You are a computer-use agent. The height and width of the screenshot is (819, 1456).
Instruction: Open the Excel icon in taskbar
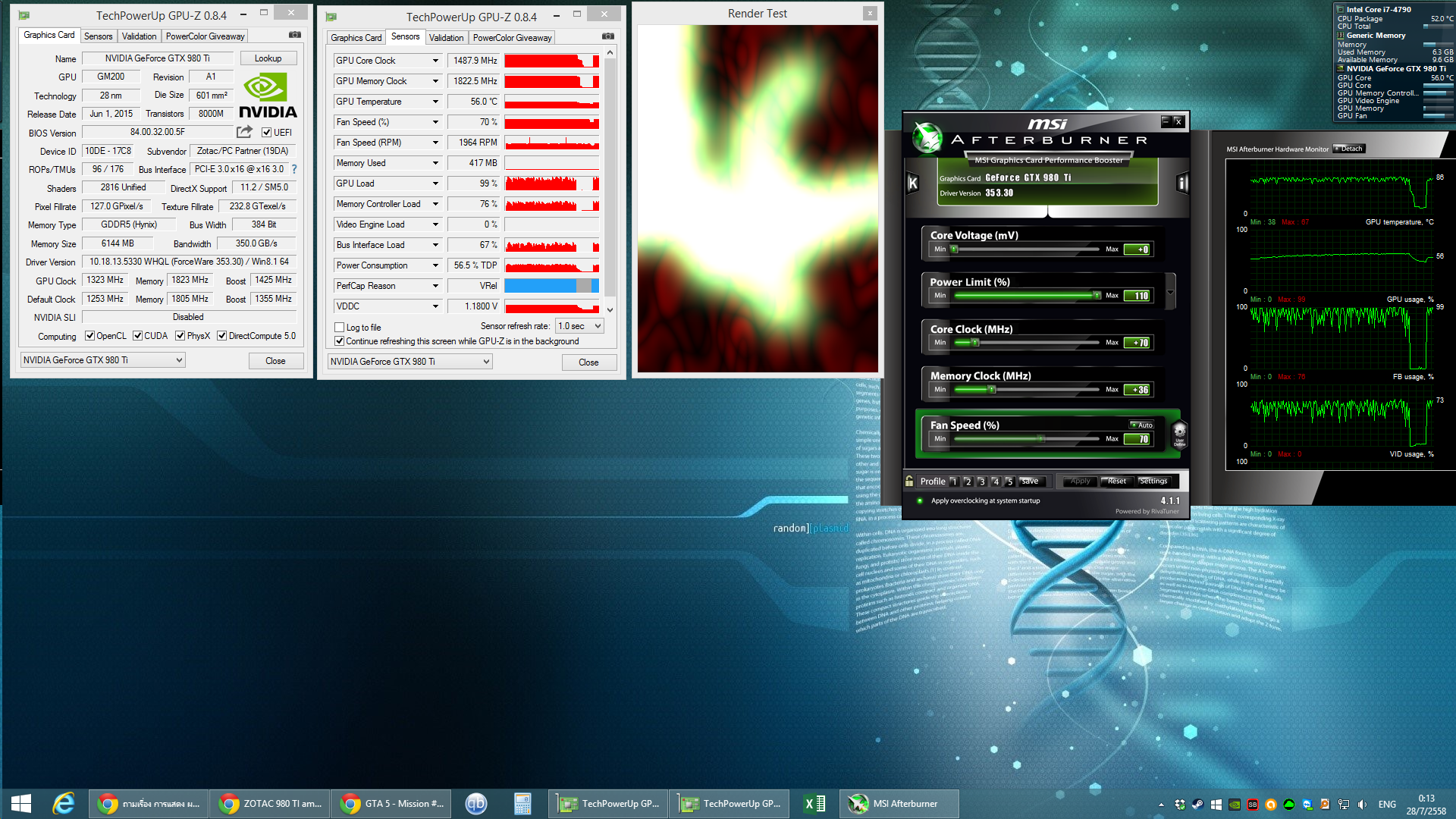(x=814, y=804)
